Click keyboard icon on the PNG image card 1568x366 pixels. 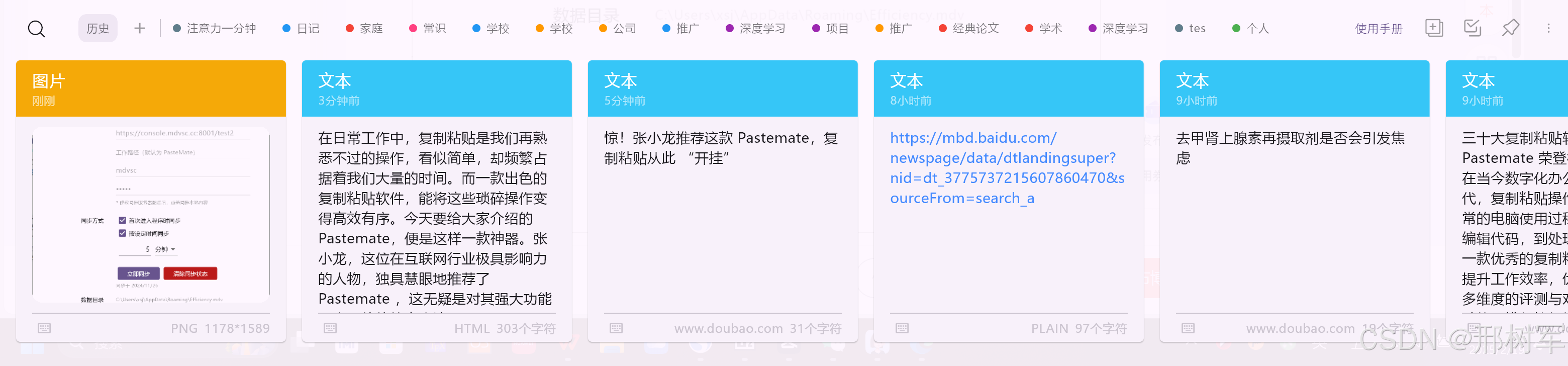[x=44, y=328]
